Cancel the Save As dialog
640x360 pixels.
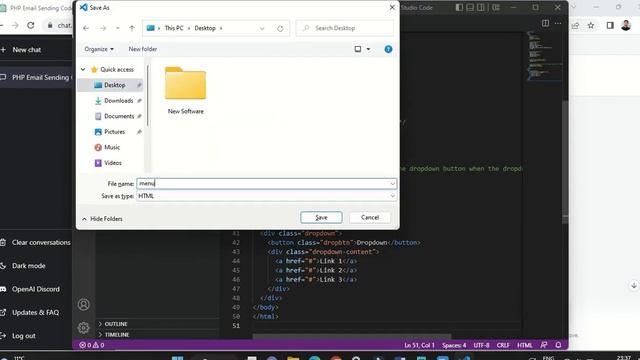pyautogui.click(x=370, y=218)
